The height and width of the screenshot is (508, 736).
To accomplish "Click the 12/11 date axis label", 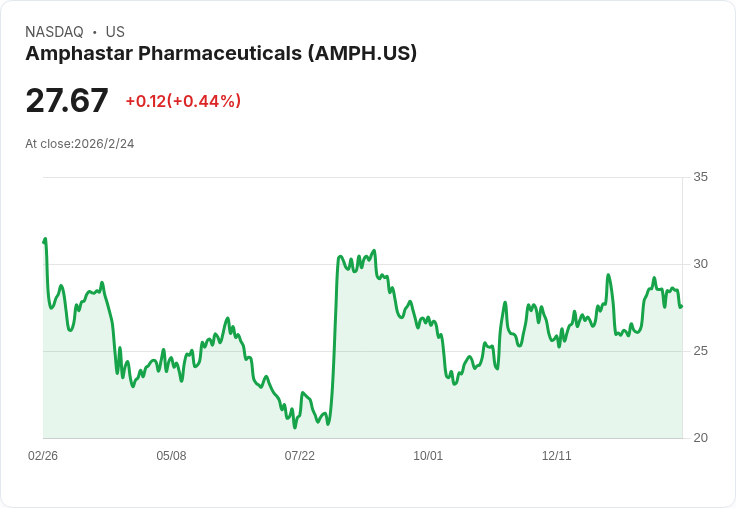I will pyautogui.click(x=557, y=456).
